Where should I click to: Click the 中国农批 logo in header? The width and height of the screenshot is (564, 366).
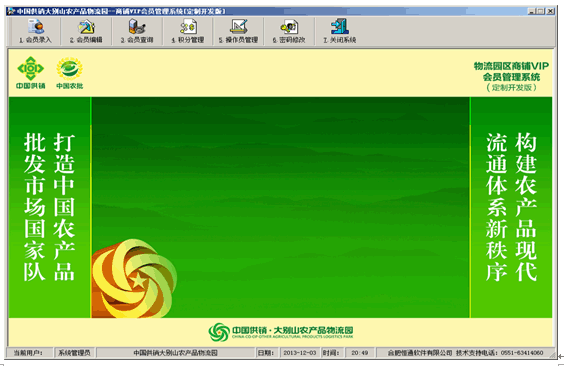click(x=69, y=73)
